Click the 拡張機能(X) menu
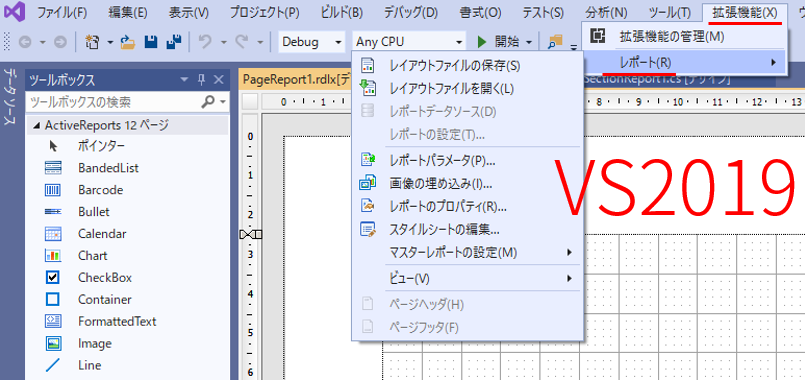 pyautogui.click(x=744, y=12)
